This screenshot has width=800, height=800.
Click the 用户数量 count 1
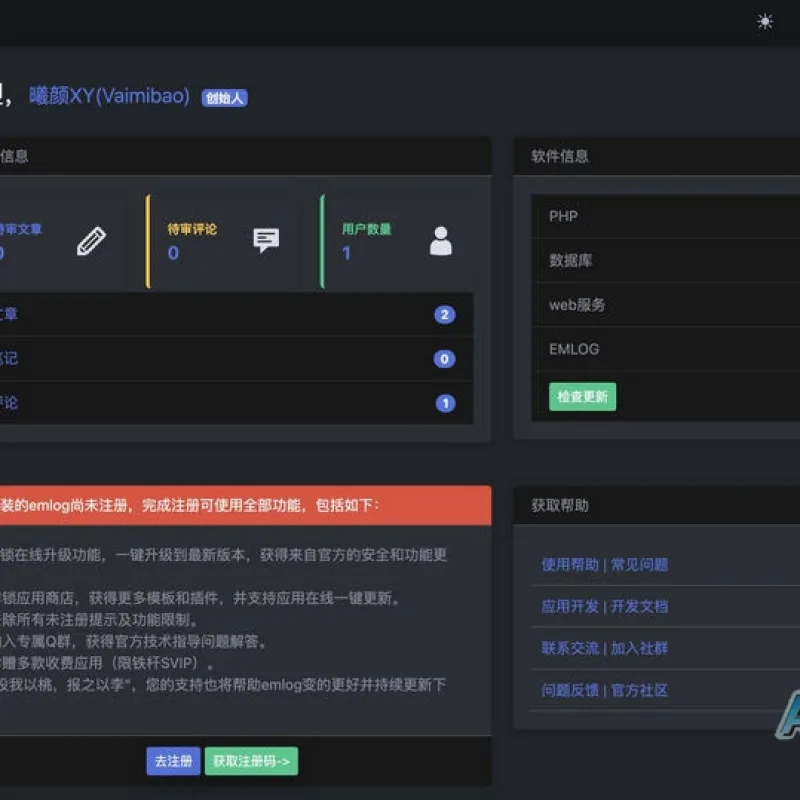tap(347, 253)
